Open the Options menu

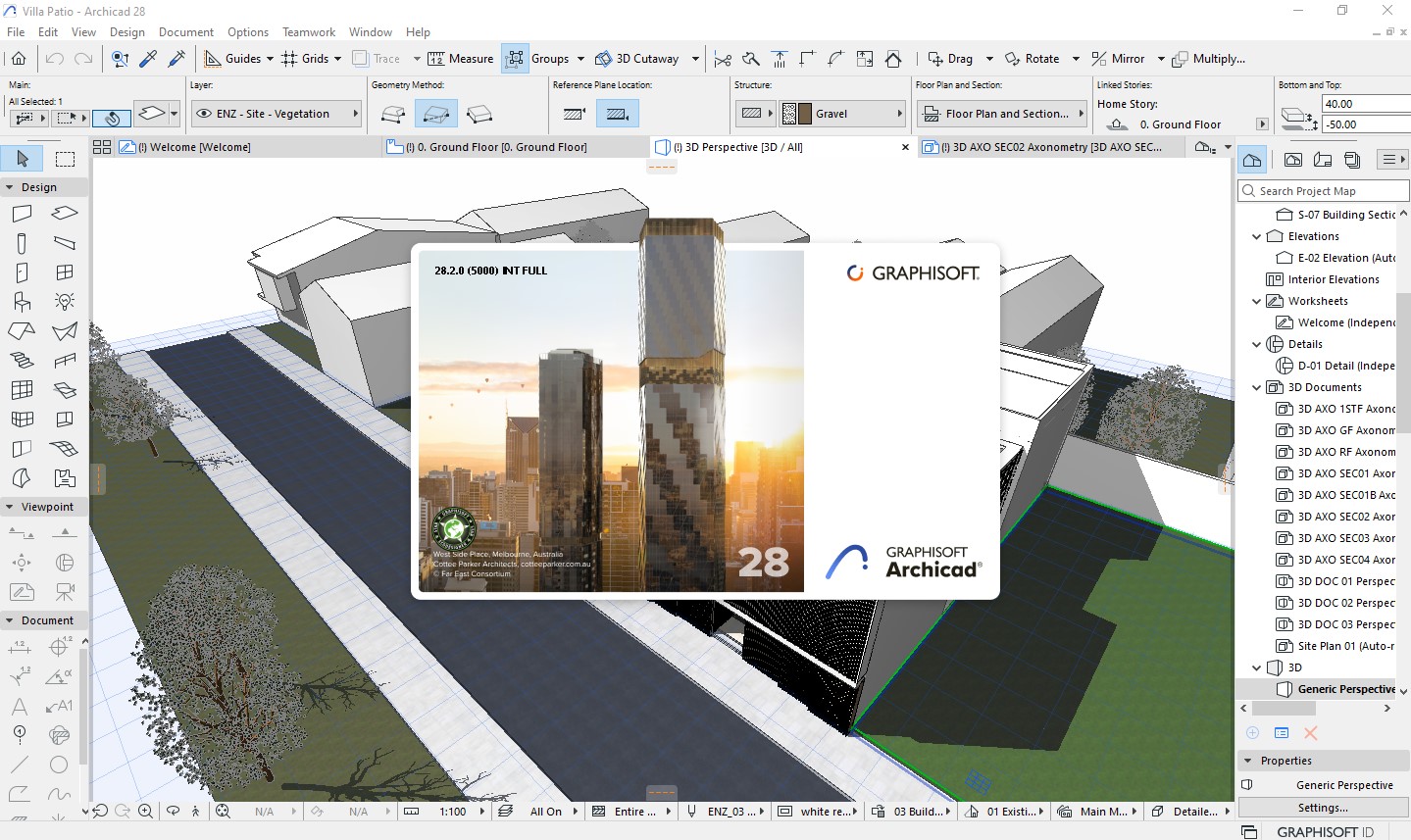pyautogui.click(x=248, y=31)
